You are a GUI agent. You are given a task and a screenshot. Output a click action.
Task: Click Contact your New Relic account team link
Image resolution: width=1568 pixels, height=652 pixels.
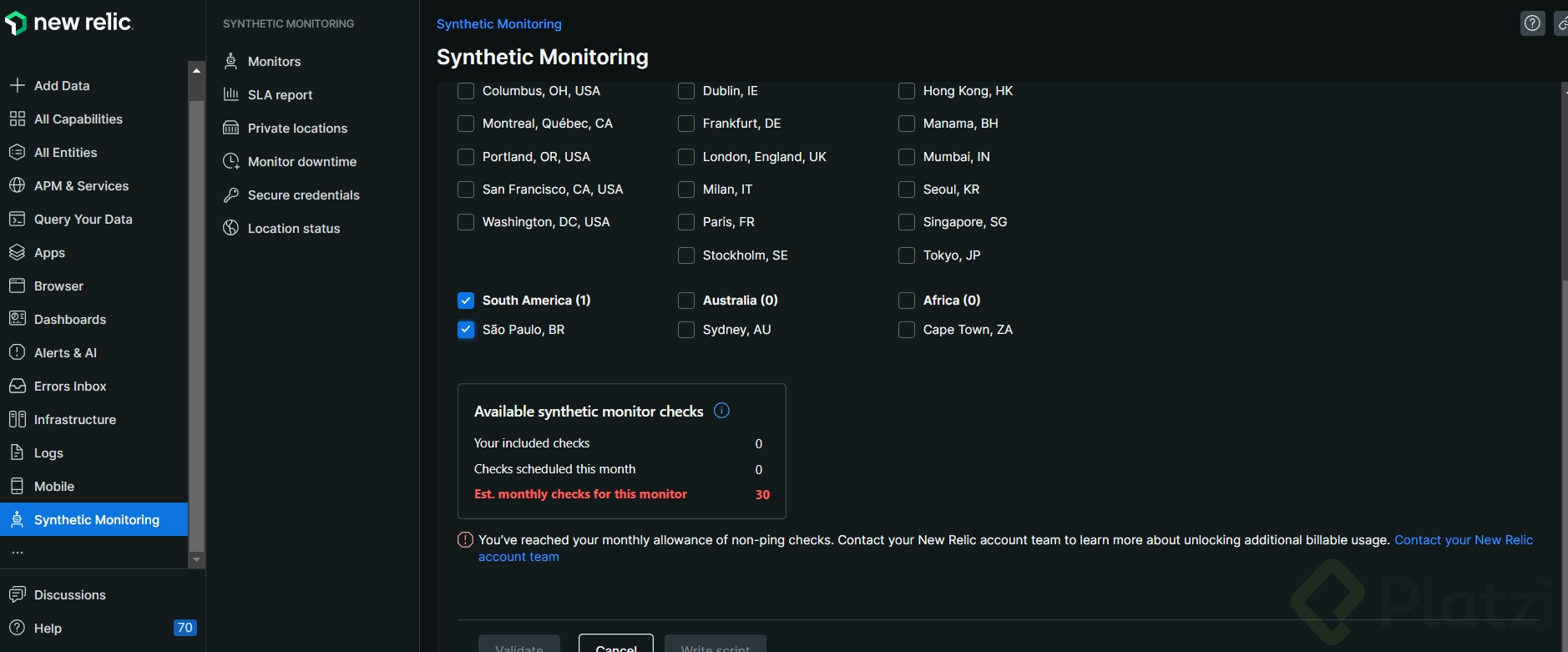[1463, 540]
